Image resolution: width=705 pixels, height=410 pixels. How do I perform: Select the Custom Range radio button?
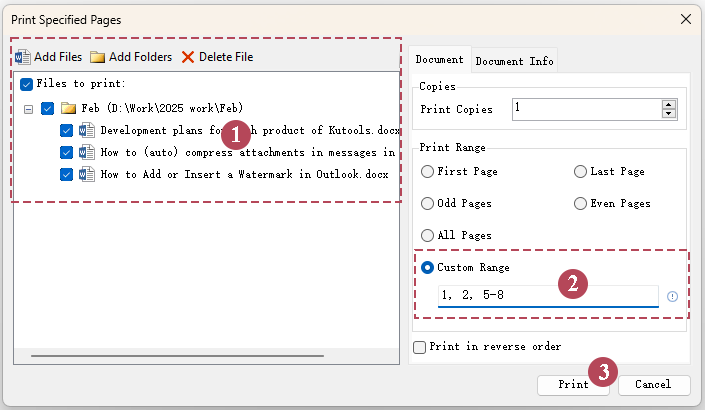pos(427,267)
